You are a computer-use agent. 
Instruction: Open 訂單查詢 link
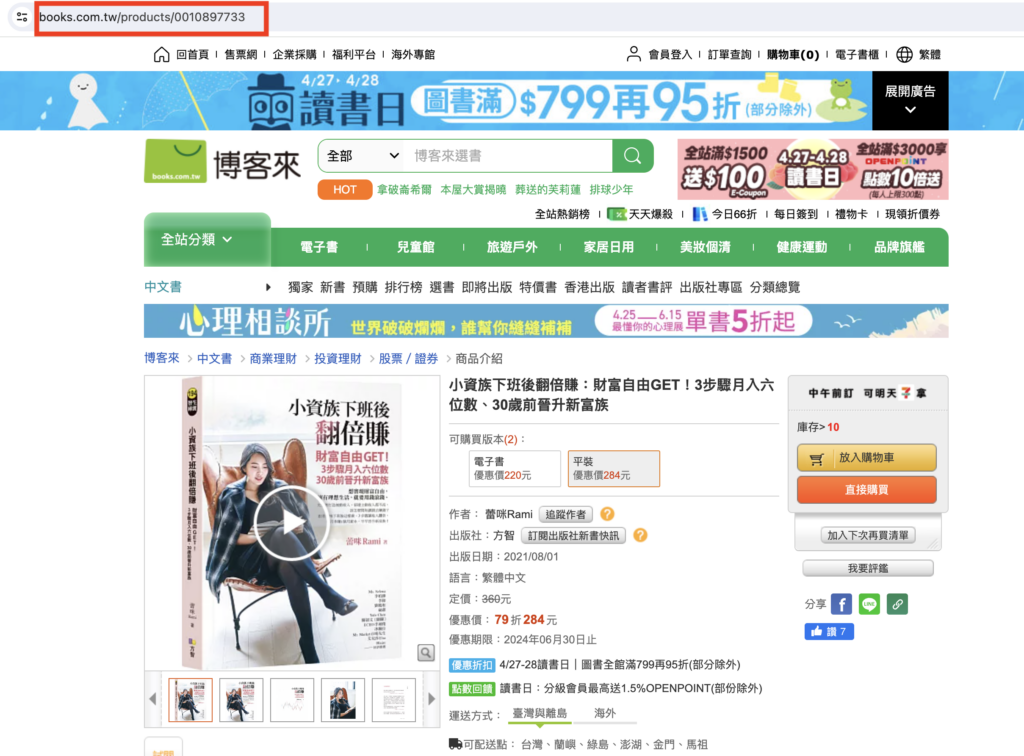click(x=729, y=55)
